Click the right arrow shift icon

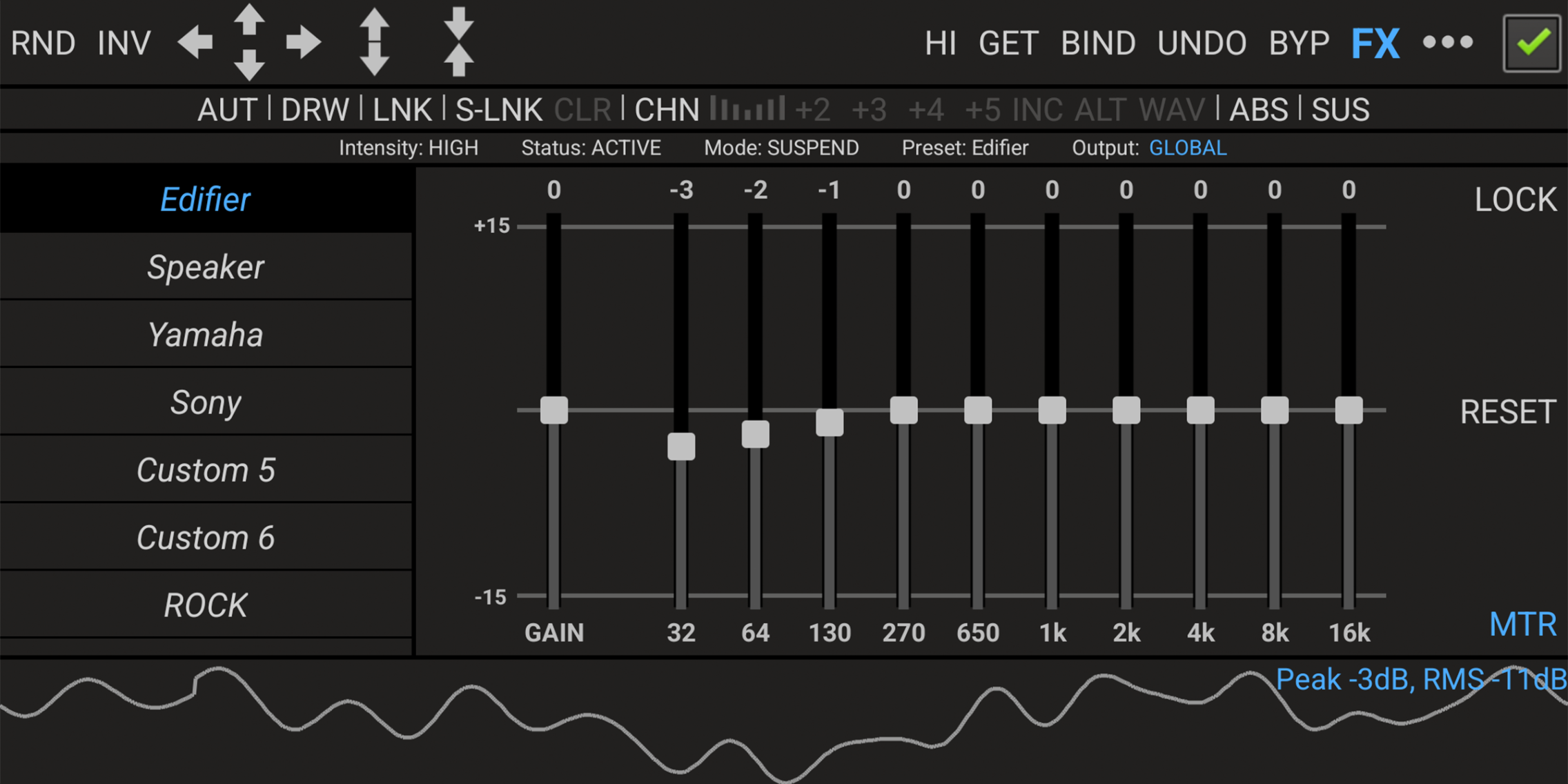coord(304,43)
